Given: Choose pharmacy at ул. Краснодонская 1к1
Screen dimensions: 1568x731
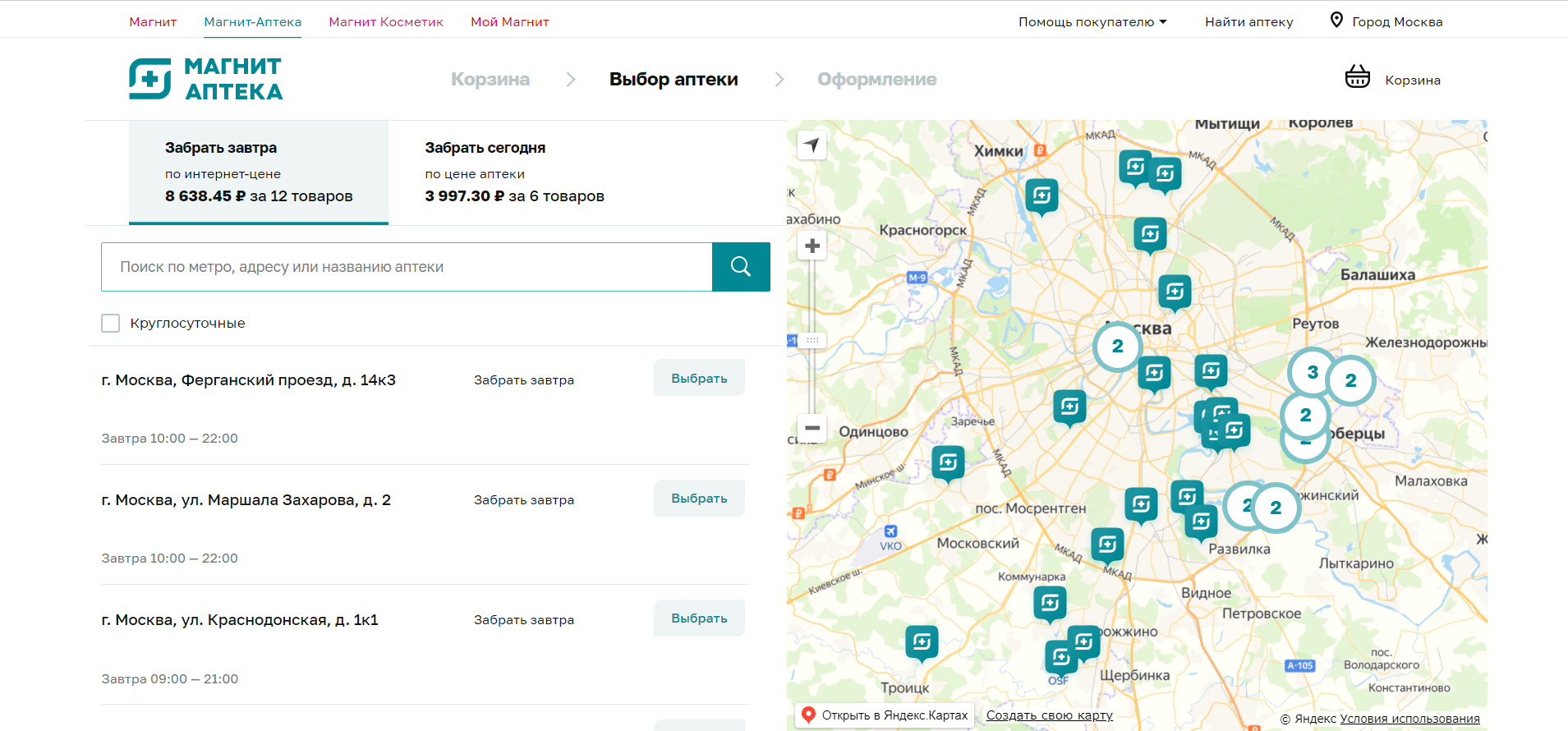Looking at the screenshot, I should point(699,618).
